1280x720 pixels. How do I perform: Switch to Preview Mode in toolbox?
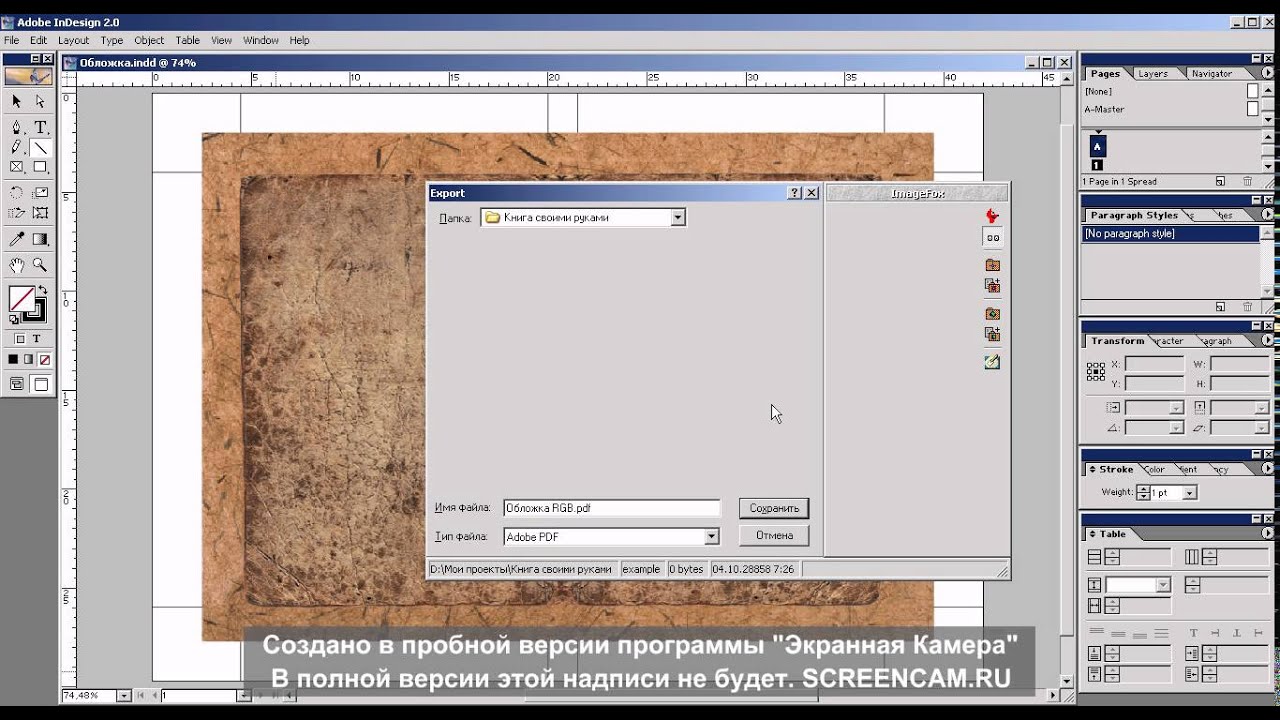(41, 384)
